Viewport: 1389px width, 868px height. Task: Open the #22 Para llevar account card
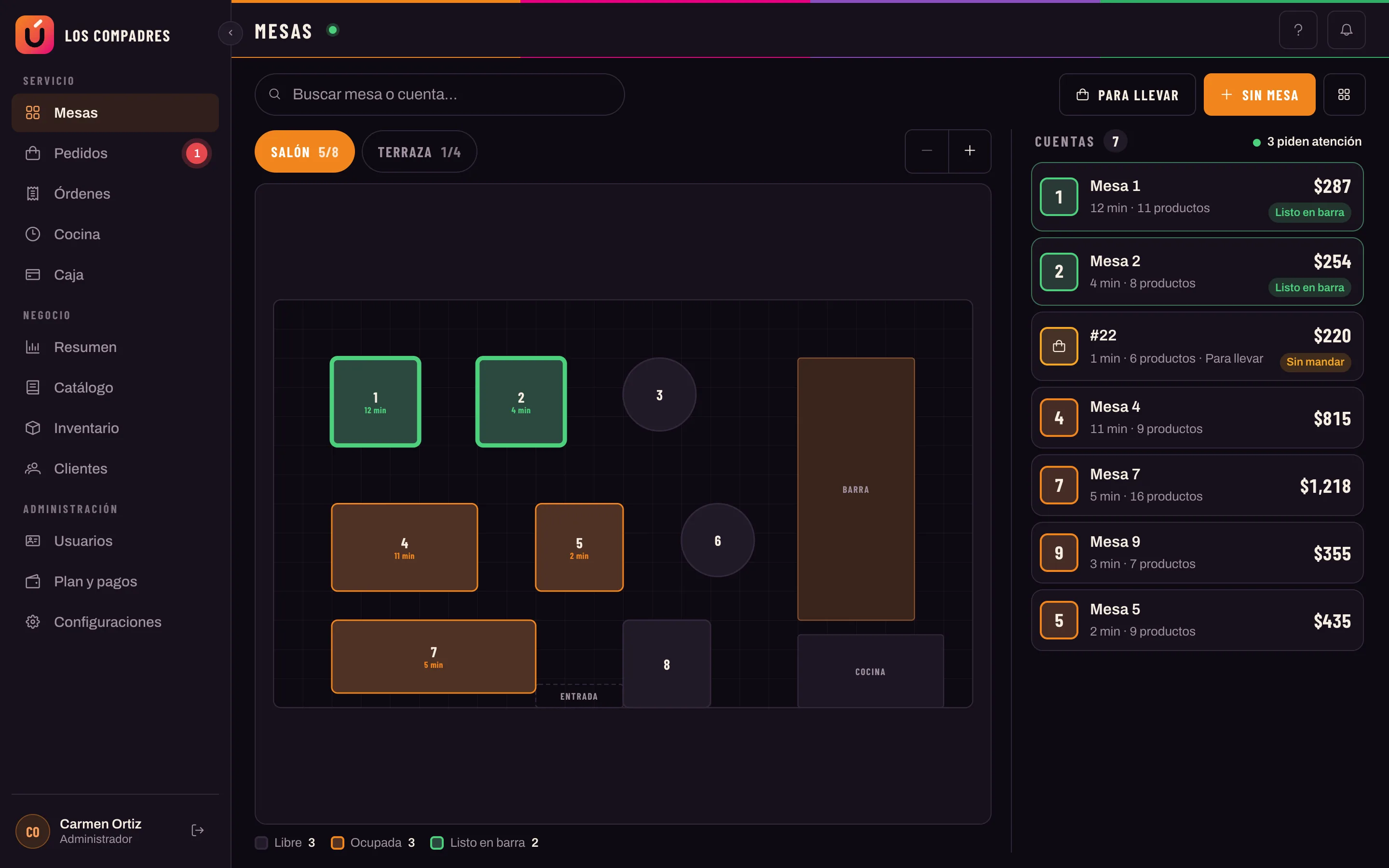tap(1198, 346)
